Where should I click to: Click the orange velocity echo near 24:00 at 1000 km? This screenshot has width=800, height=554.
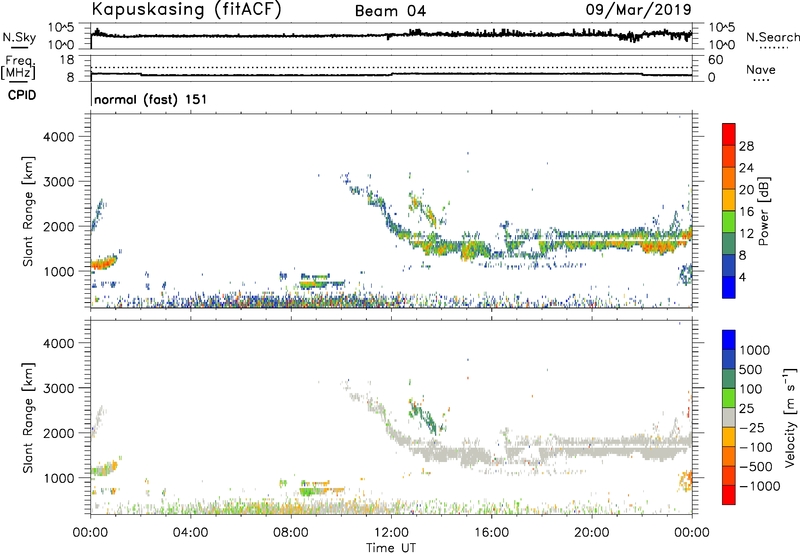pyautogui.click(x=686, y=481)
